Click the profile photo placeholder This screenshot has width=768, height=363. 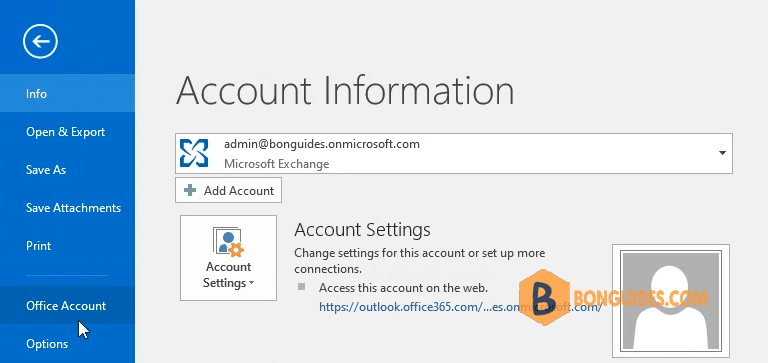671,301
